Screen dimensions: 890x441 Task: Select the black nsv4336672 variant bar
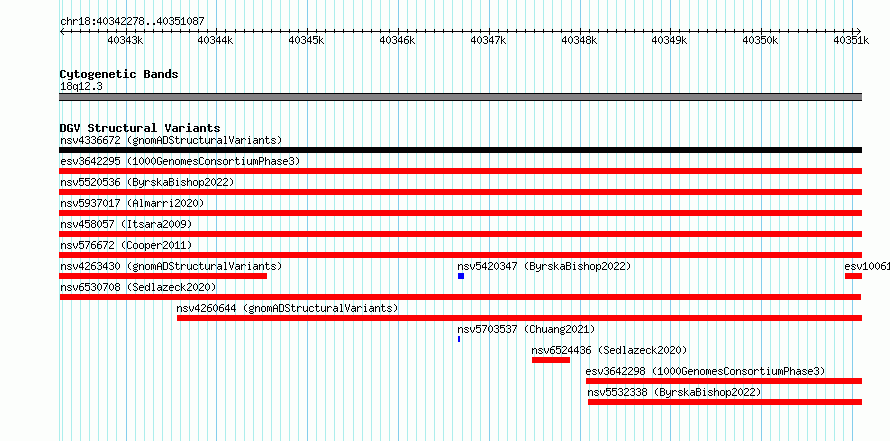click(x=460, y=150)
